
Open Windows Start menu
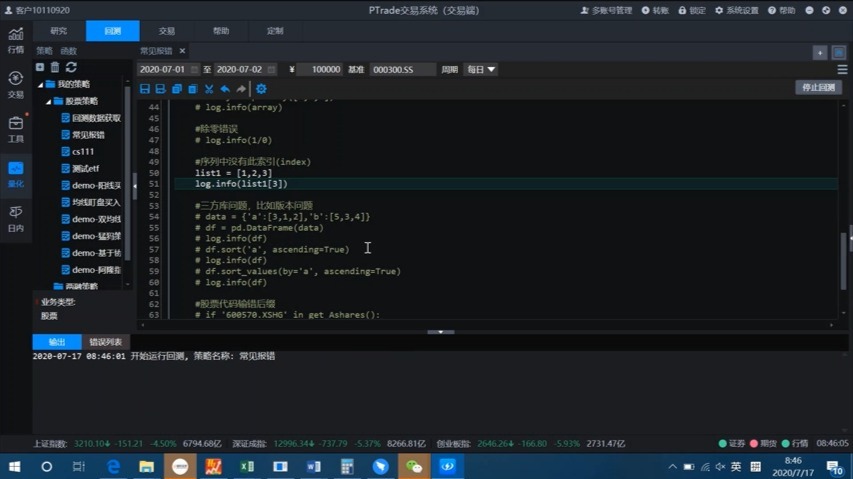point(15,466)
